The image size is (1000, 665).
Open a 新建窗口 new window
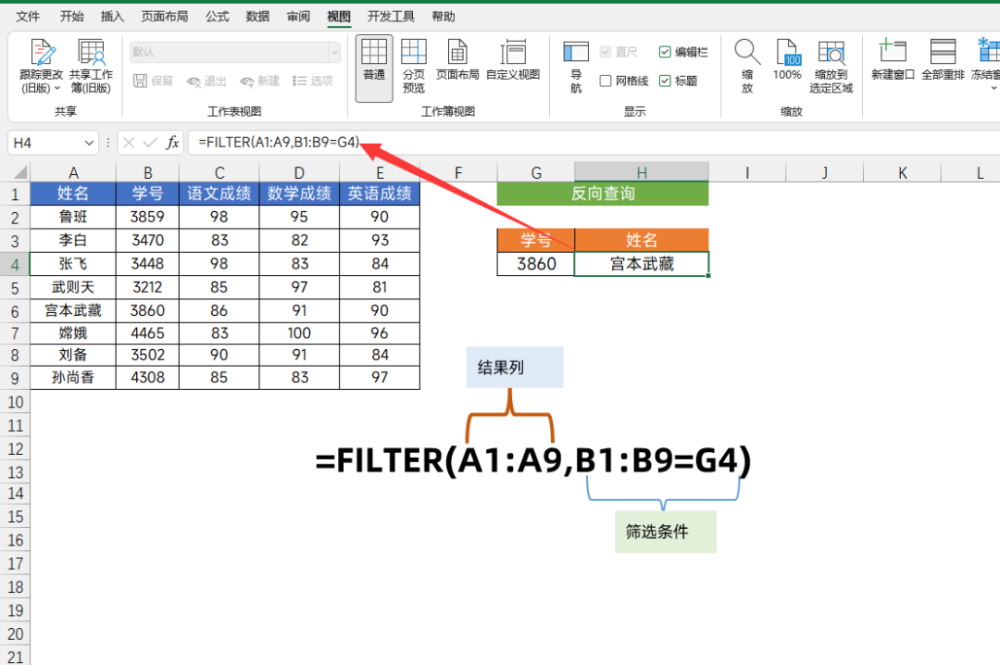point(892,60)
